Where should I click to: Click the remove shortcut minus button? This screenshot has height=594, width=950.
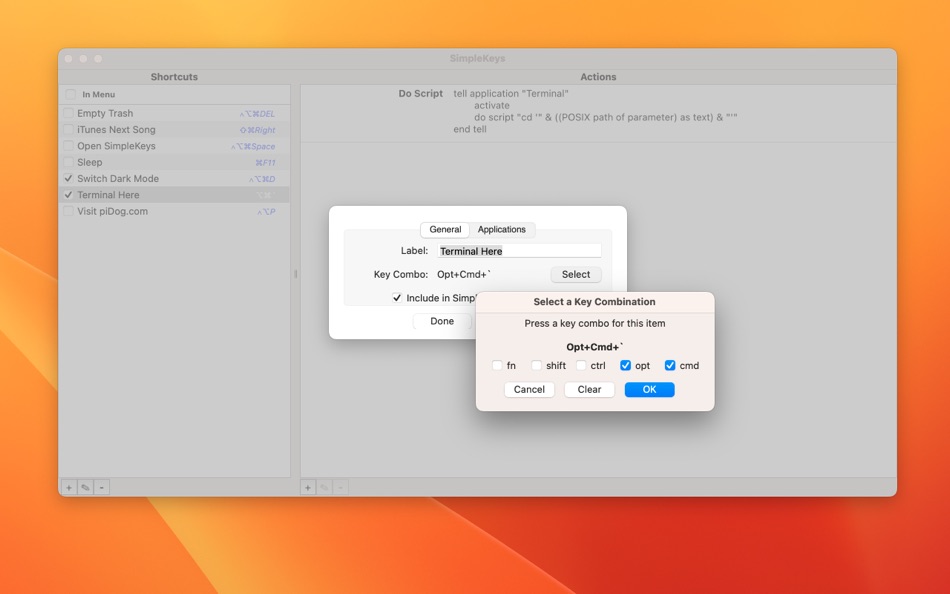pos(102,487)
